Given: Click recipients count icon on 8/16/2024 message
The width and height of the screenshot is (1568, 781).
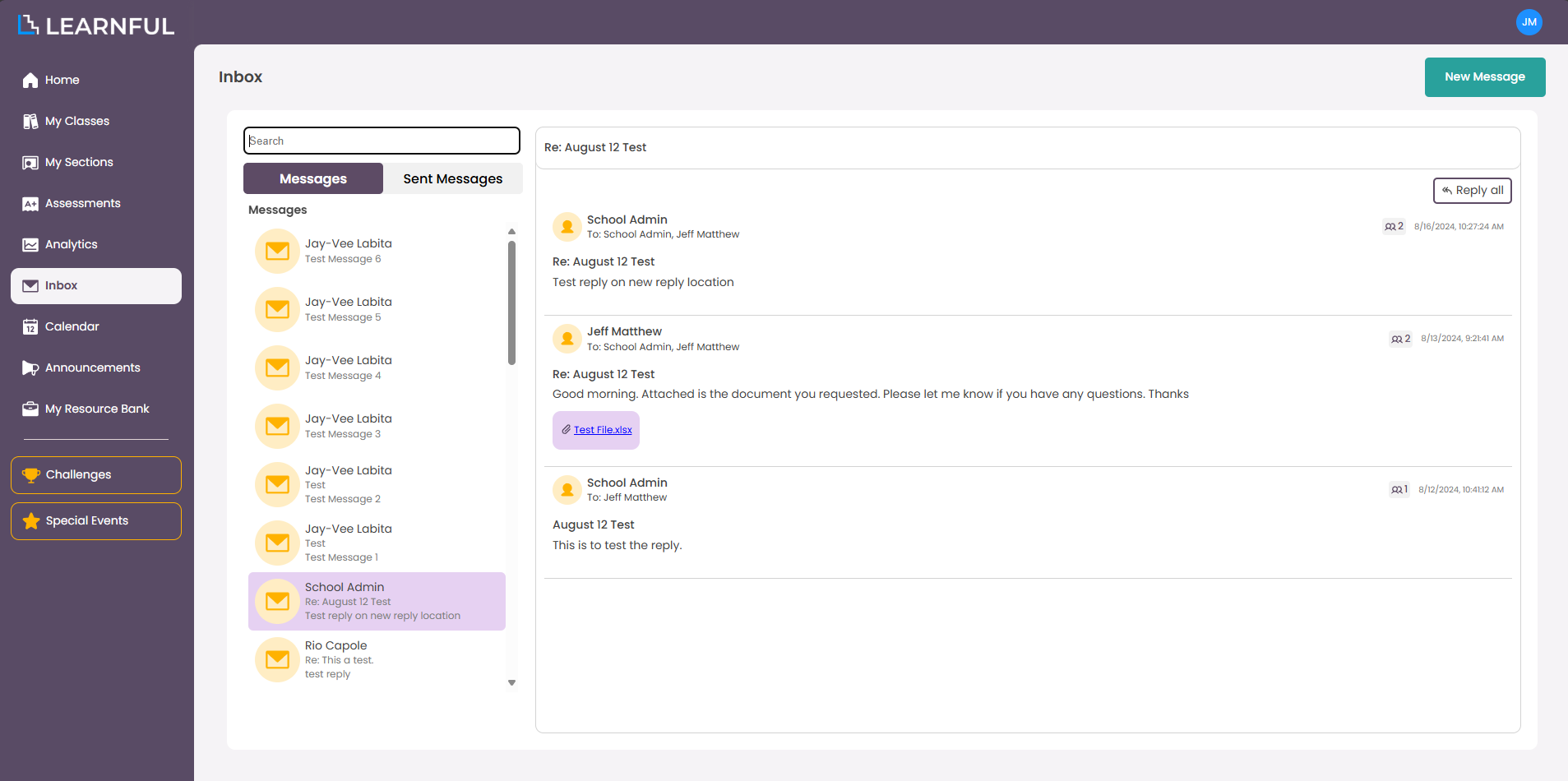Looking at the screenshot, I should pyautogui.click(x=1394, y=226).
